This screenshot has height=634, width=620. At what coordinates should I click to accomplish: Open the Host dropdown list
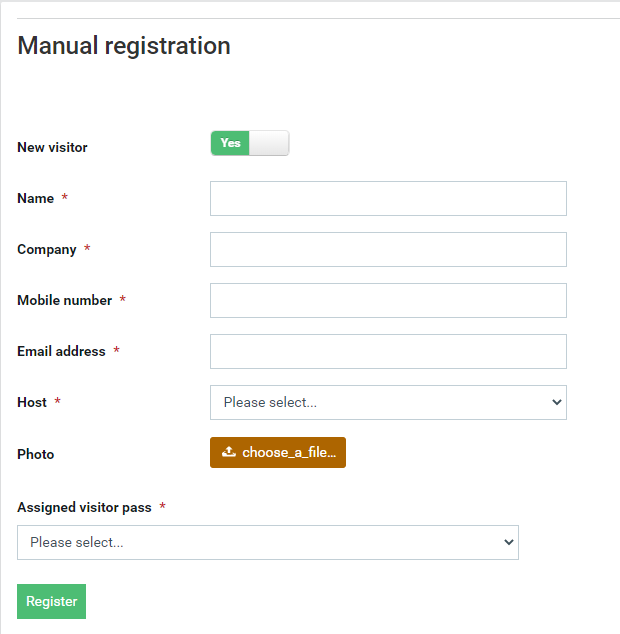point(388,402)
